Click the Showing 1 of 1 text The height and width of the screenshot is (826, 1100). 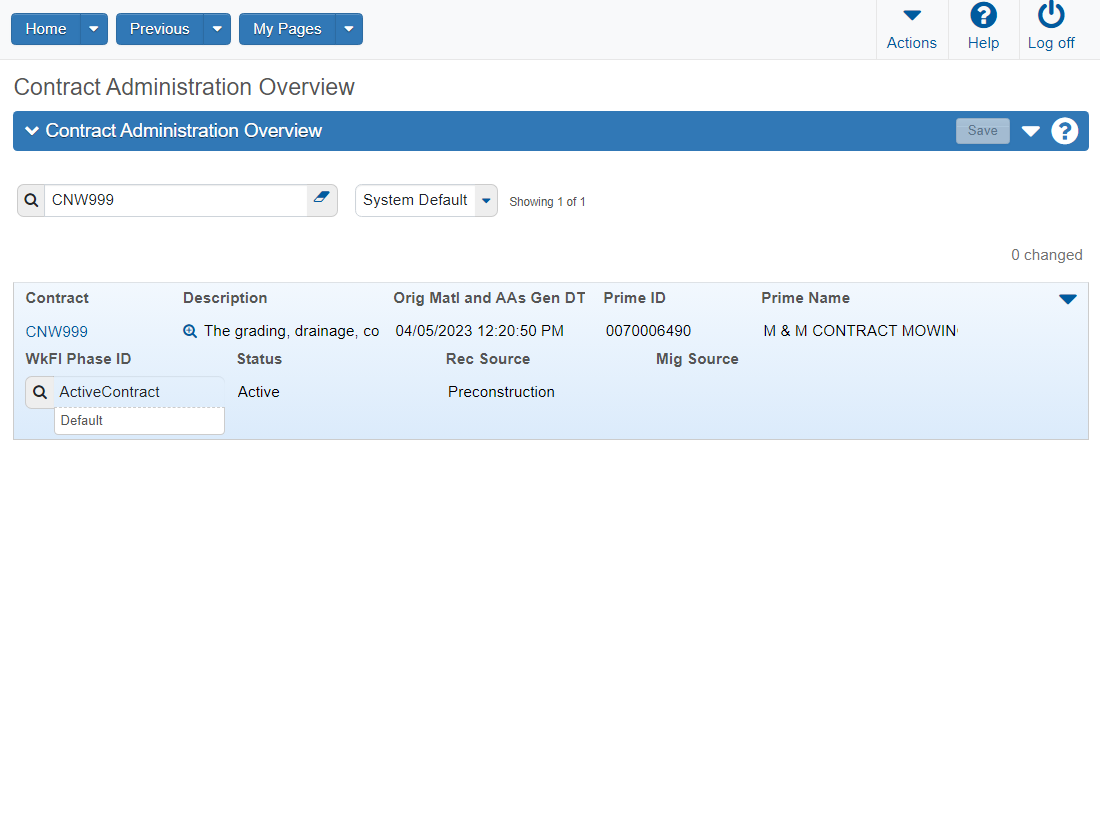547,202
